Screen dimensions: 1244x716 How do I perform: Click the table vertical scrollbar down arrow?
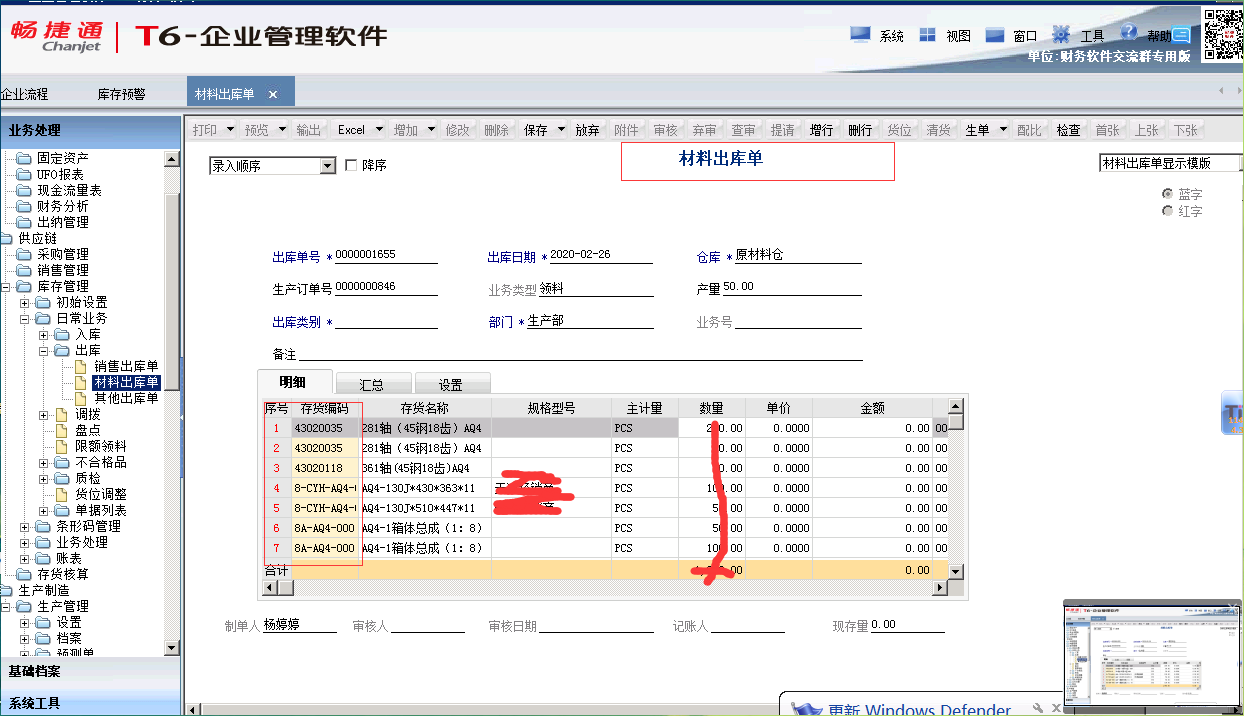click(x=956, y=570)
